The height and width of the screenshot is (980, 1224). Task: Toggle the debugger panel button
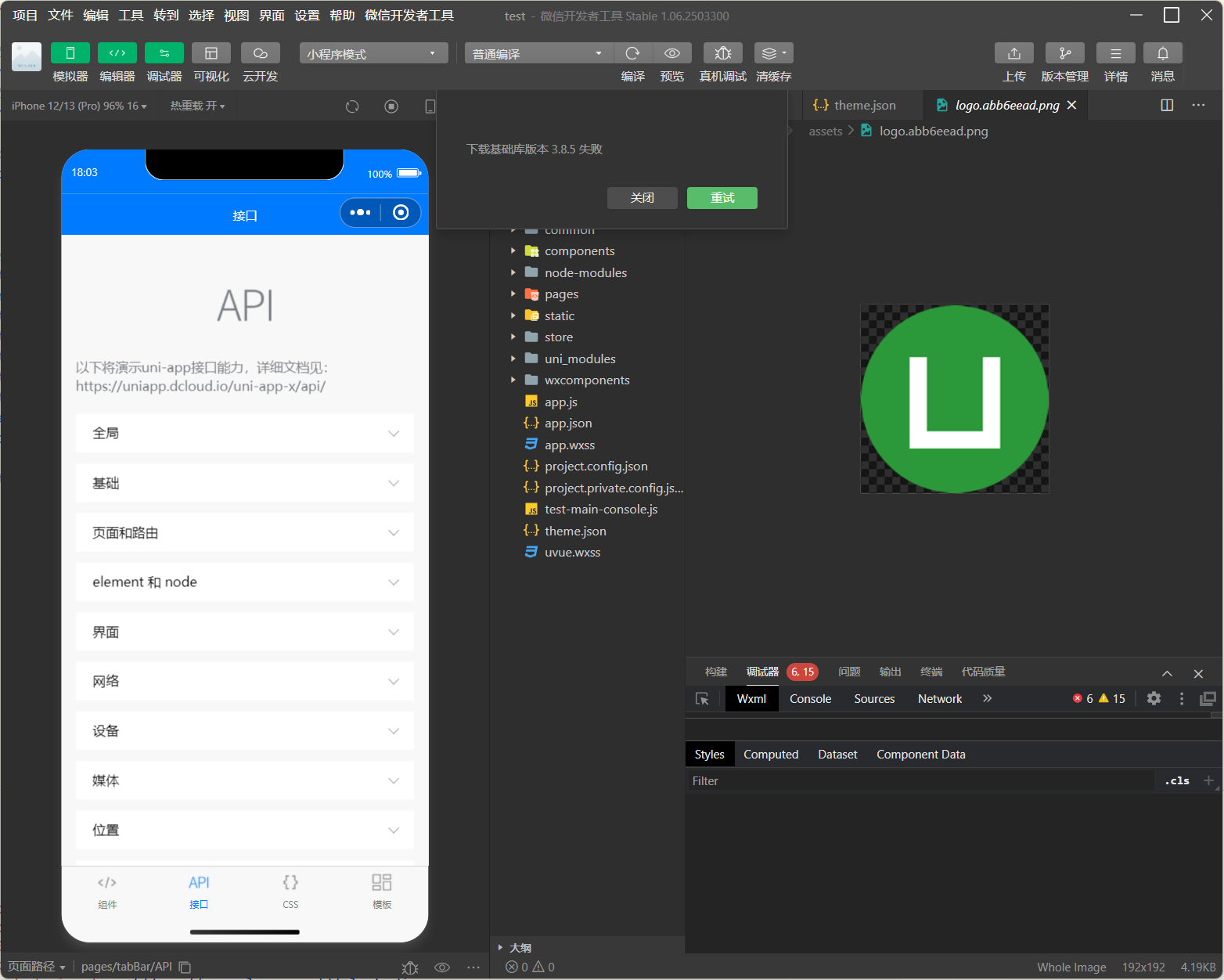click(x=164, y=53)
